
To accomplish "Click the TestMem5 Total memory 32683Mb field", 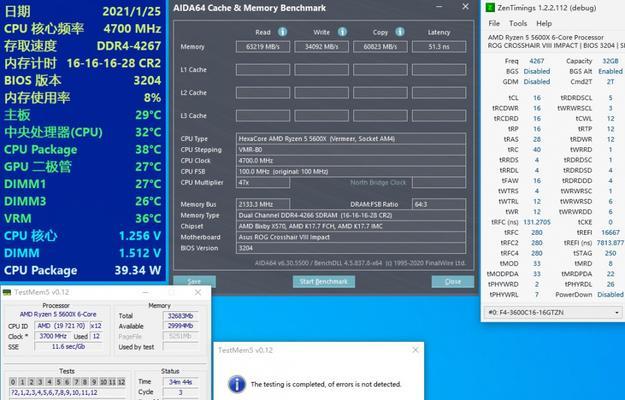I will [x=181, y=316].
